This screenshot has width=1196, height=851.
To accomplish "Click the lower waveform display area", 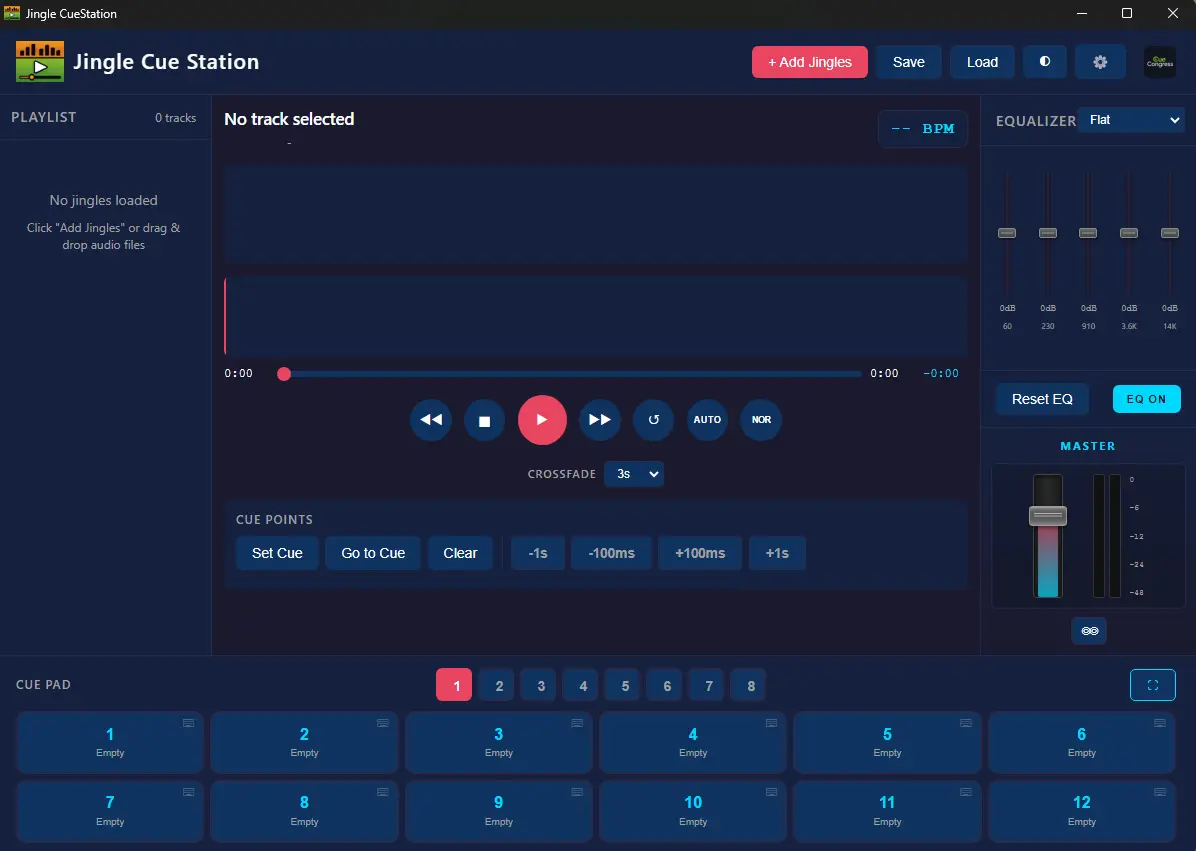I will point(596,316).
